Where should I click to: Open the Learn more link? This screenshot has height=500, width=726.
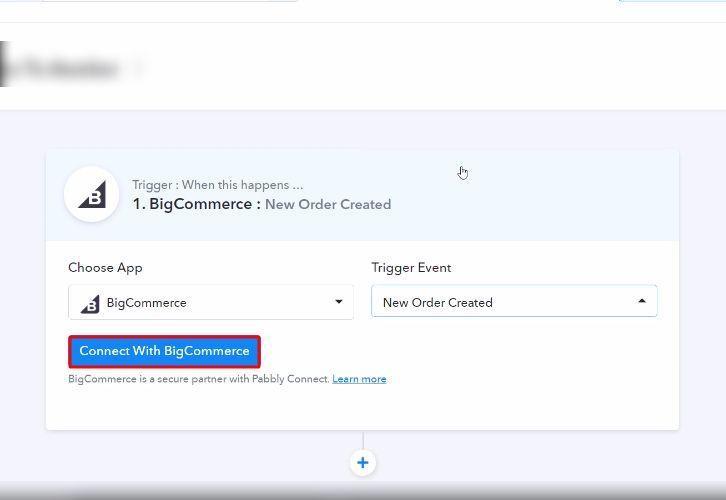(x=359, y=379)
